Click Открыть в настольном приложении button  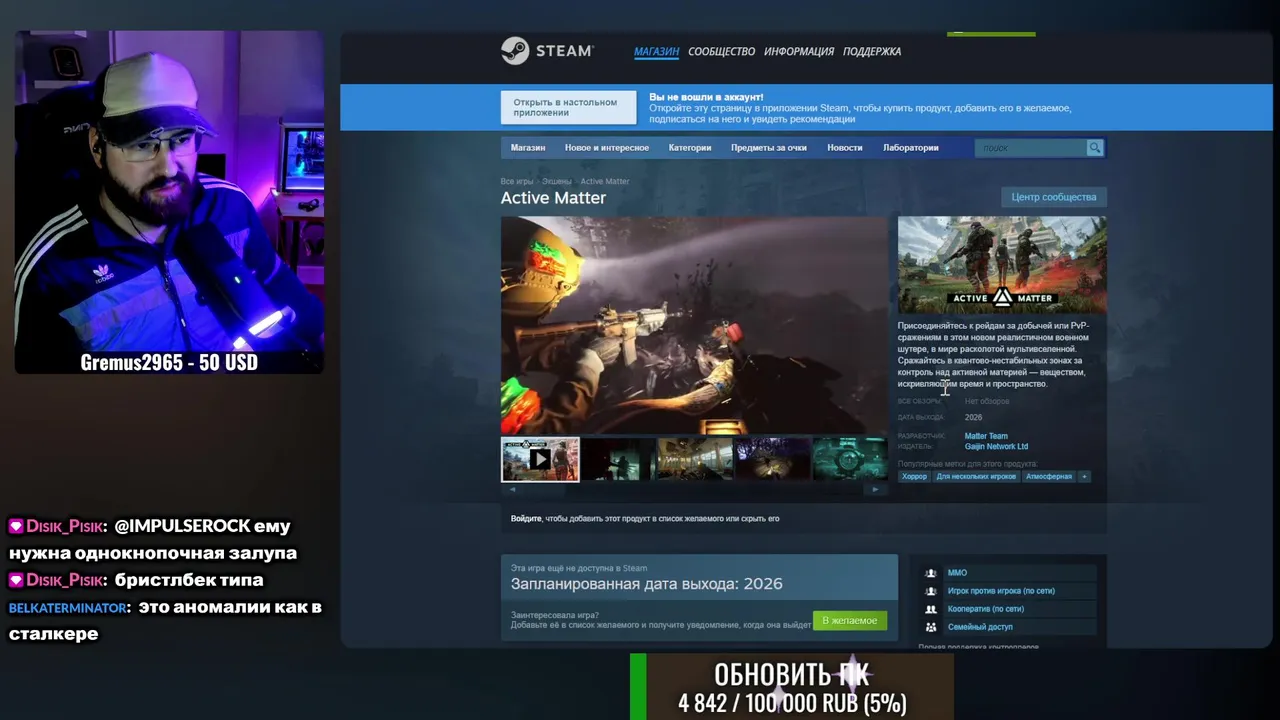coord(568,107)
